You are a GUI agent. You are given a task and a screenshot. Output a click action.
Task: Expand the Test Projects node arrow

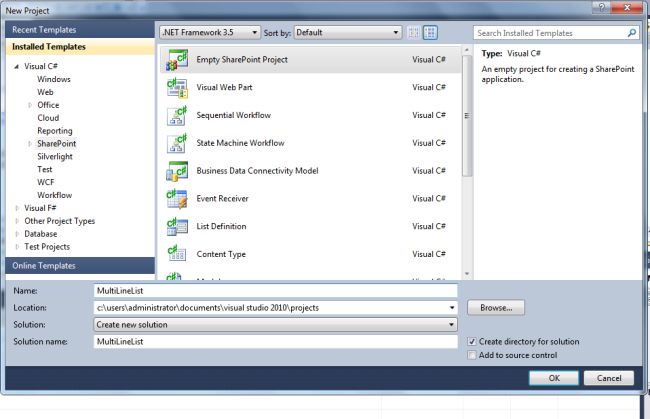(x=17, y=247)
